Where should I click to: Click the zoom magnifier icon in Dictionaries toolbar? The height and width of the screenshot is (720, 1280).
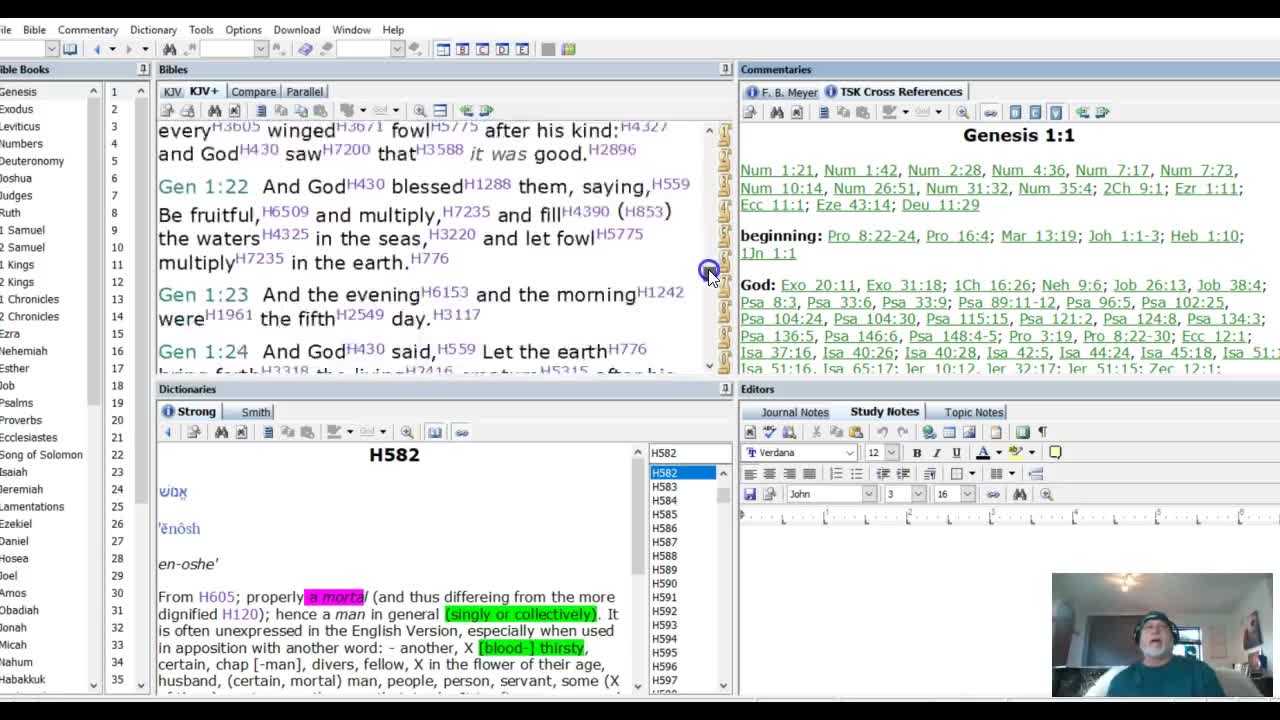pyautogui.click(x=407, y=432)
